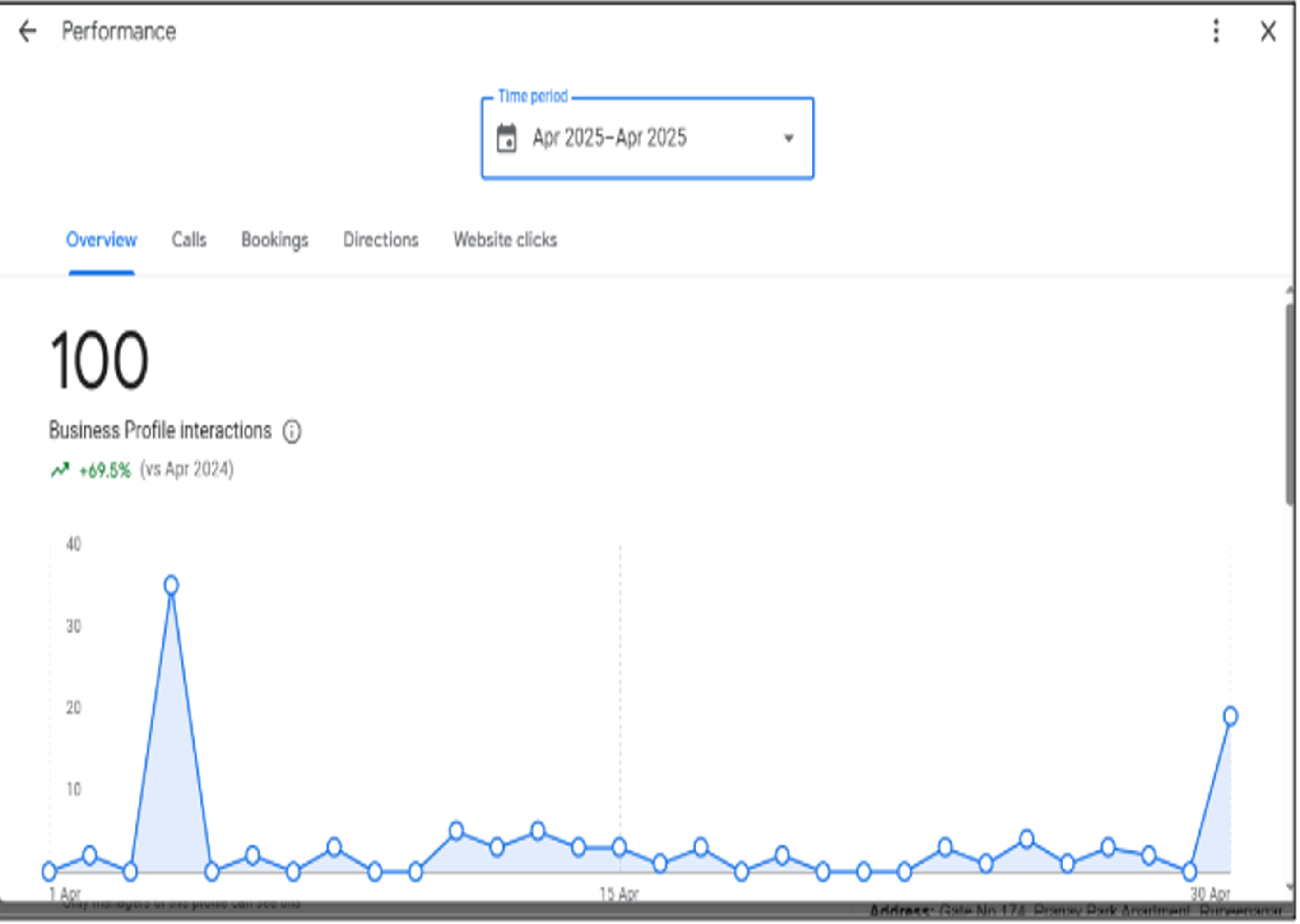Close the Performance panel with X

coord(1268,31)
